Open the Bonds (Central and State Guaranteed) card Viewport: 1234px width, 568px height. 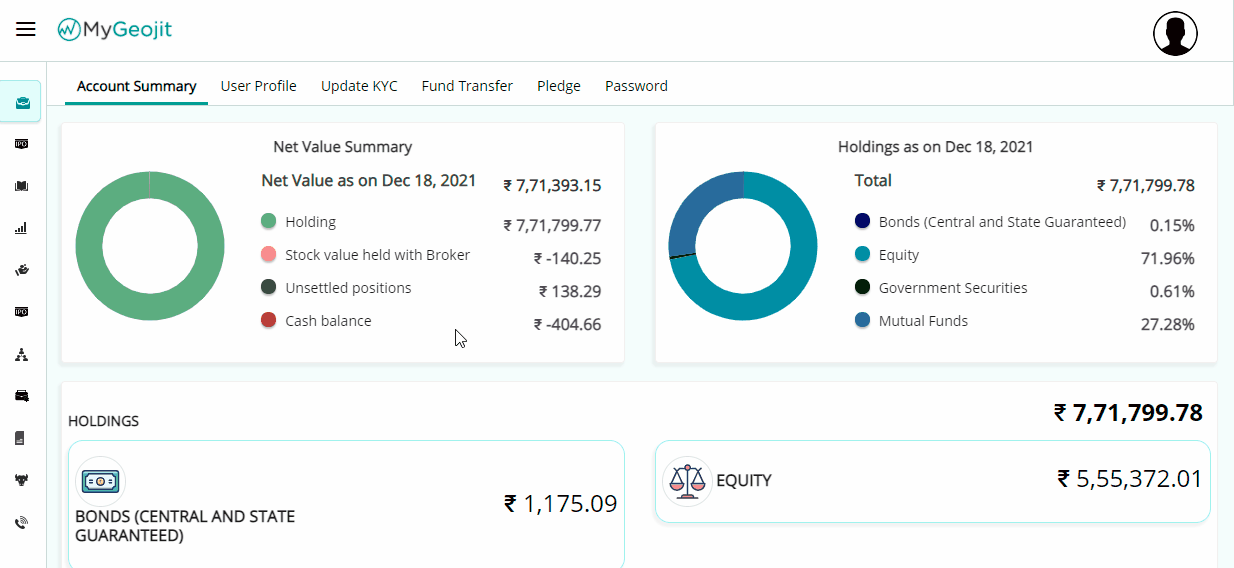pos(346,504)
